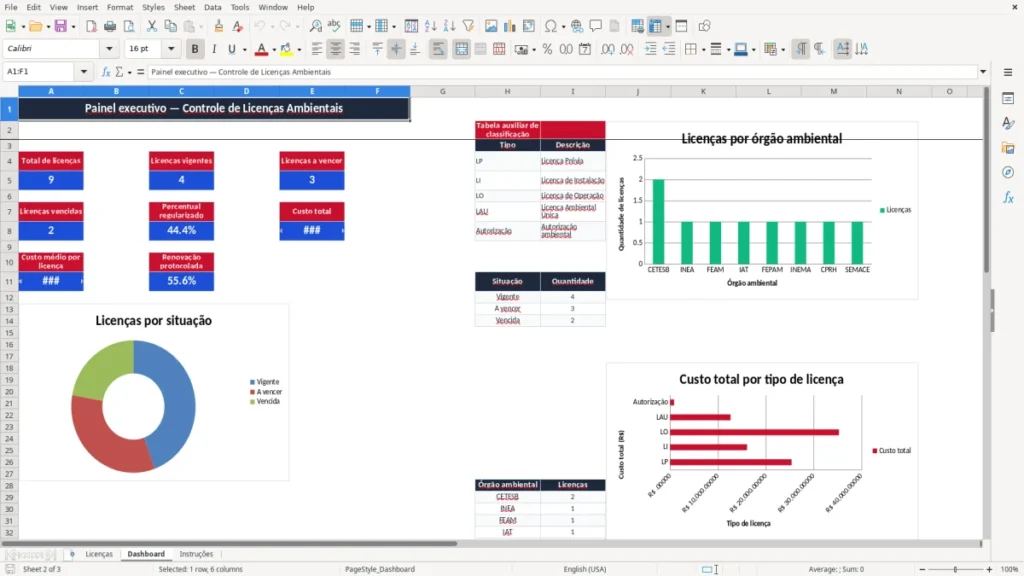
Task: Click the Sort Ascending icon
Action: point(430,26)
